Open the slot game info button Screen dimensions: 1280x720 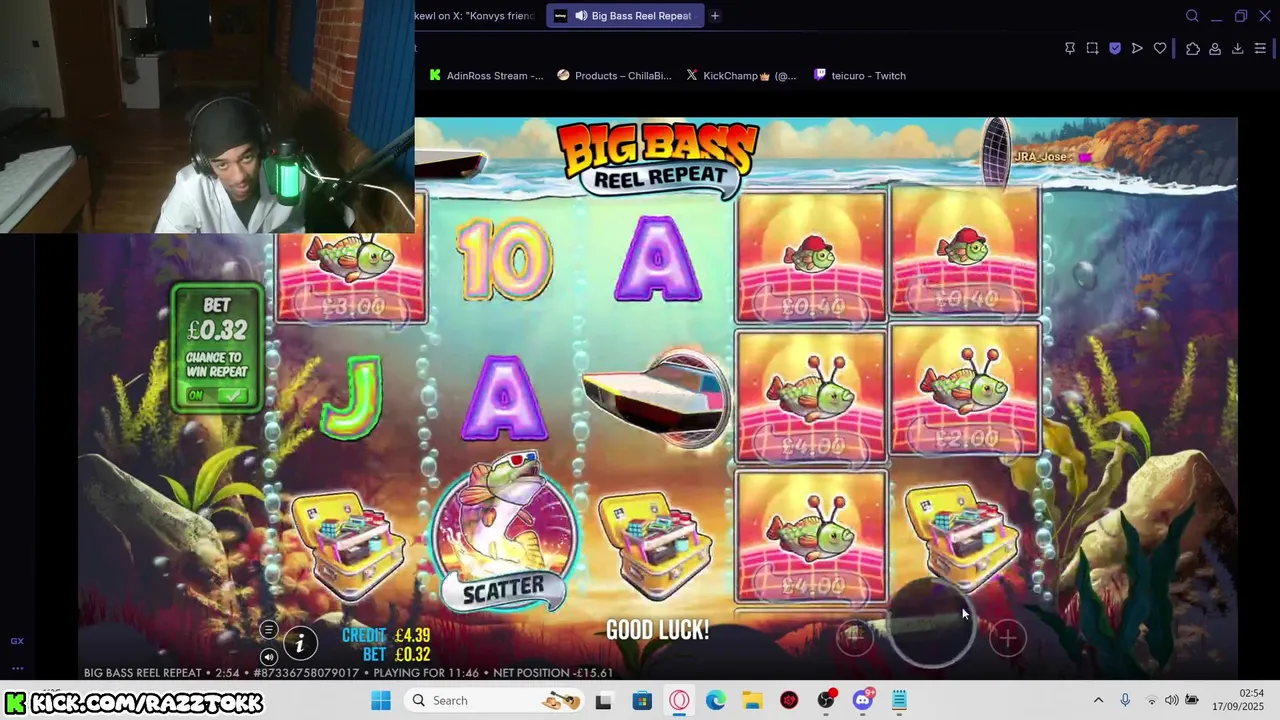300,643
